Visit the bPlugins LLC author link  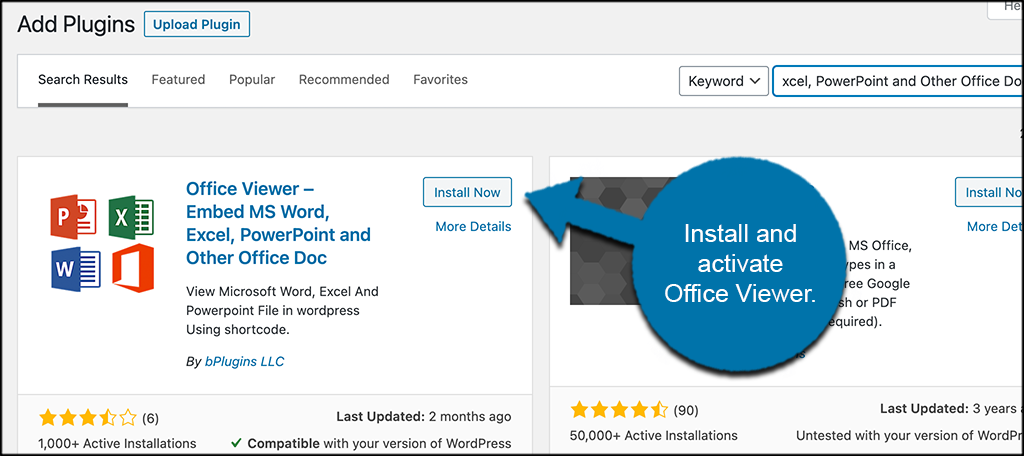tap(245, 361)
